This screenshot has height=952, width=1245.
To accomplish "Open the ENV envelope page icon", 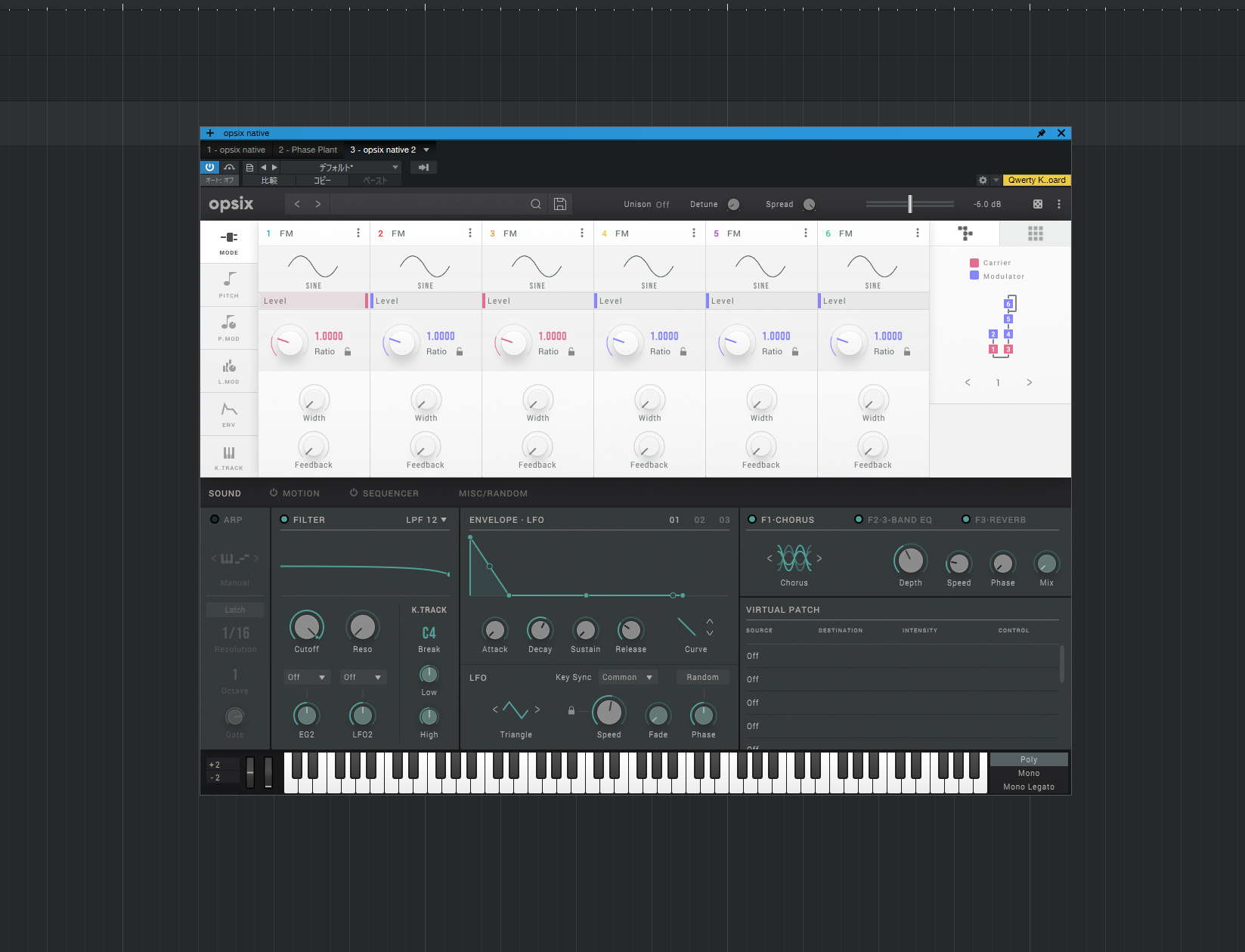I will click(x=229, y=413).
